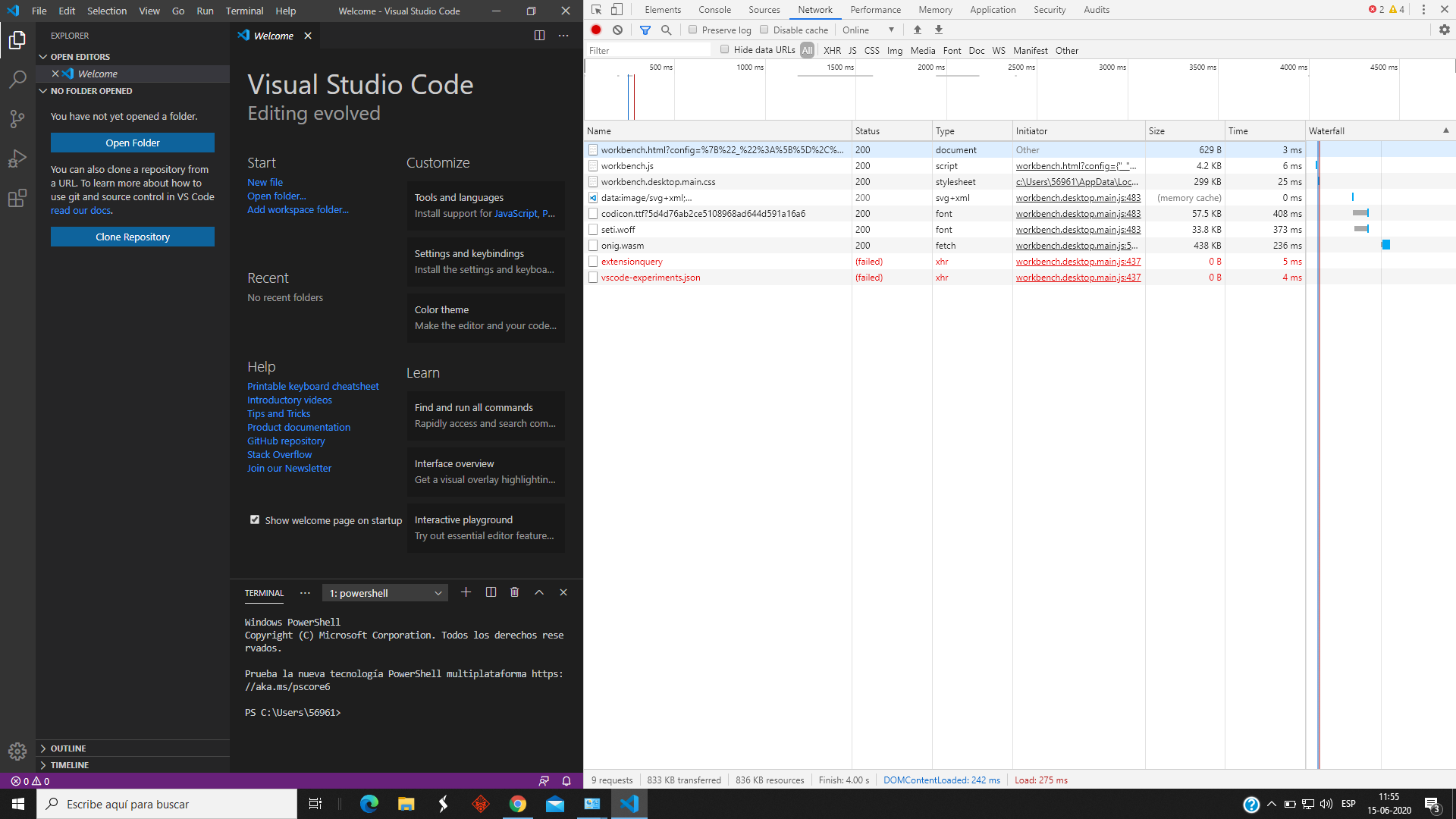
Task: Clear the network log in DevTools
Action: 618,30
